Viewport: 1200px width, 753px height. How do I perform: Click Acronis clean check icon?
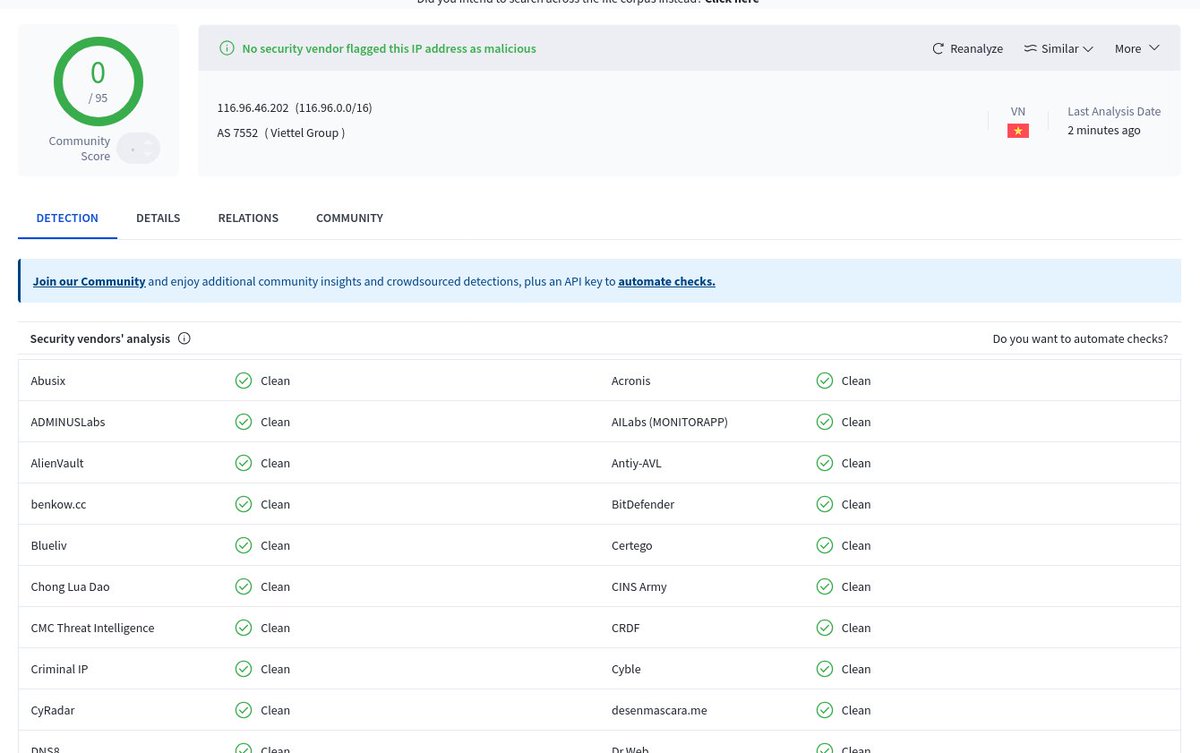pos(824,381)
